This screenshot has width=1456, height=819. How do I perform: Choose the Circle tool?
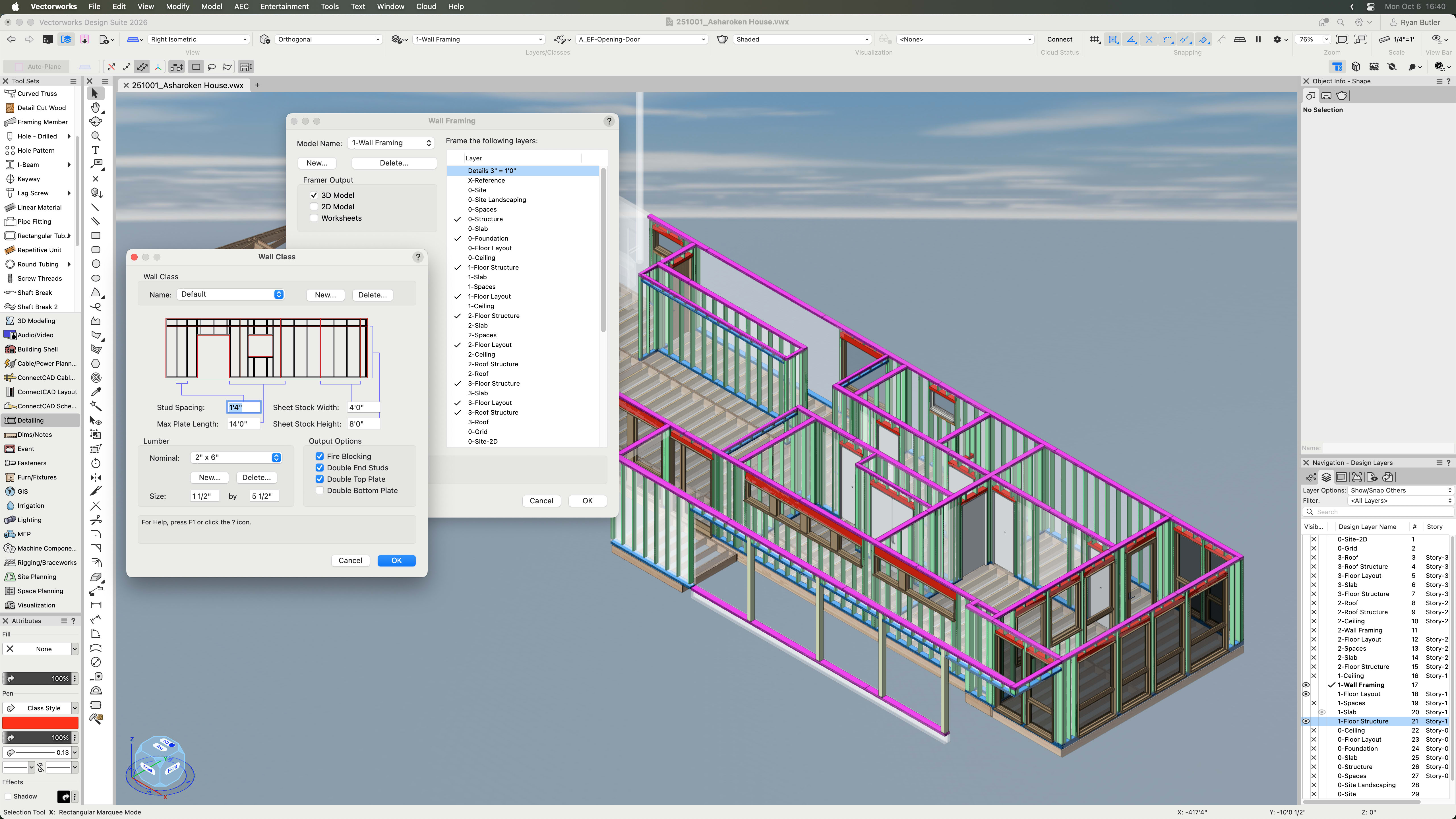pyautogui.click(x=96, y=264)
